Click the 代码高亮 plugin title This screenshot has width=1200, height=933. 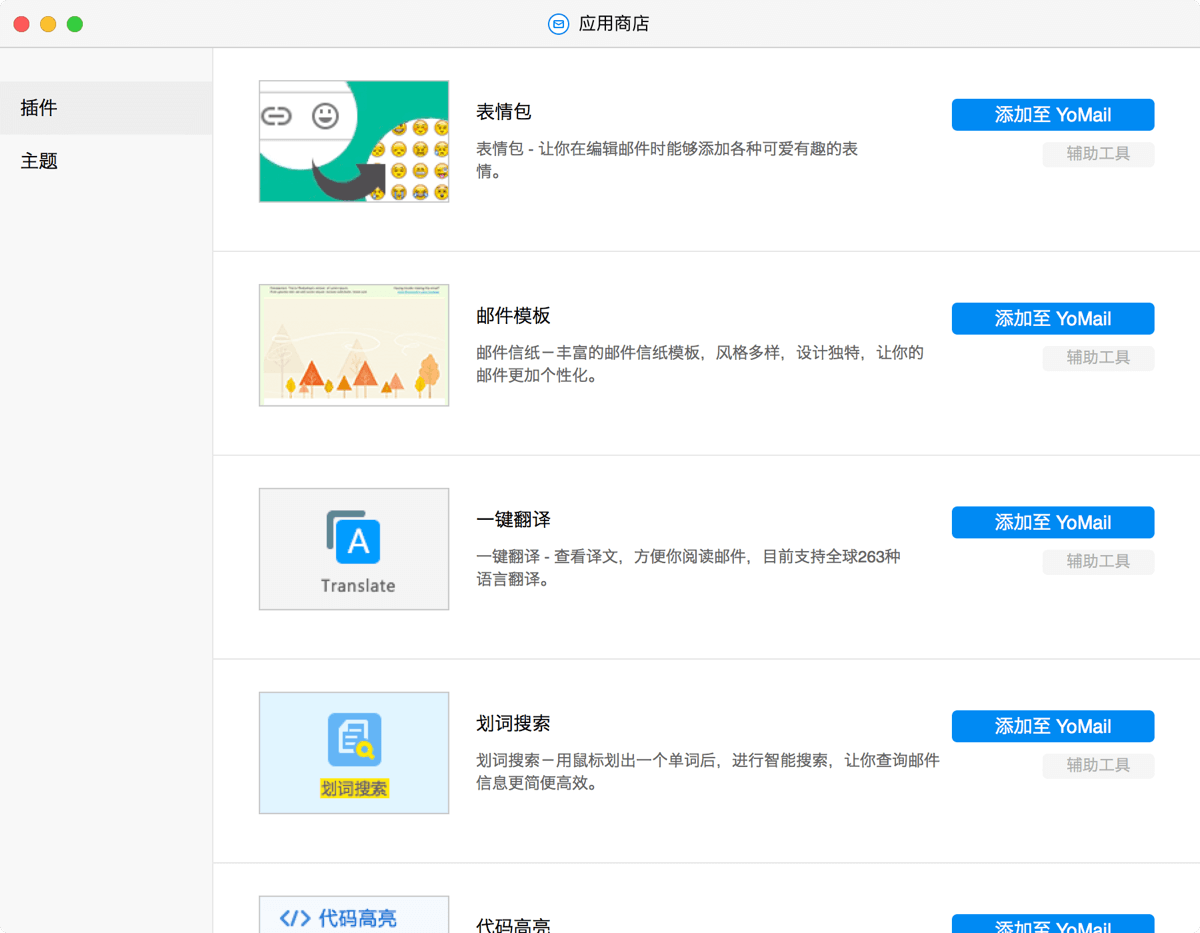point(513,925)
